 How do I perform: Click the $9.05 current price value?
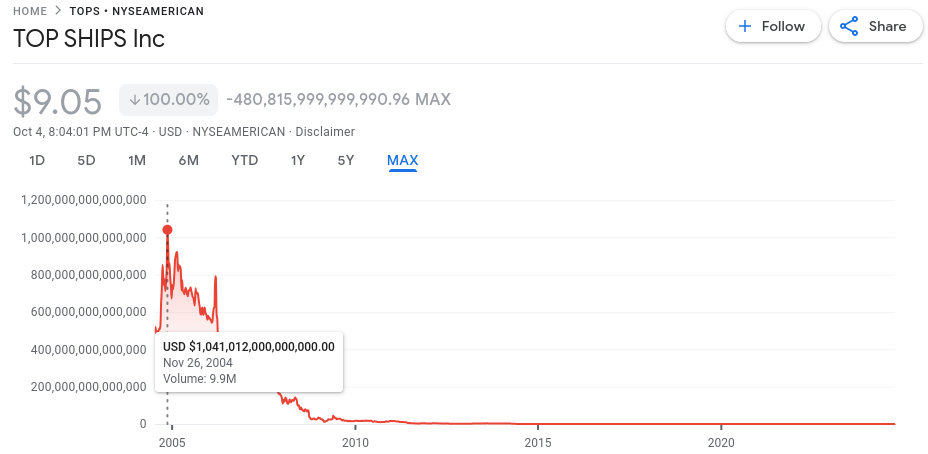point(57,101)
